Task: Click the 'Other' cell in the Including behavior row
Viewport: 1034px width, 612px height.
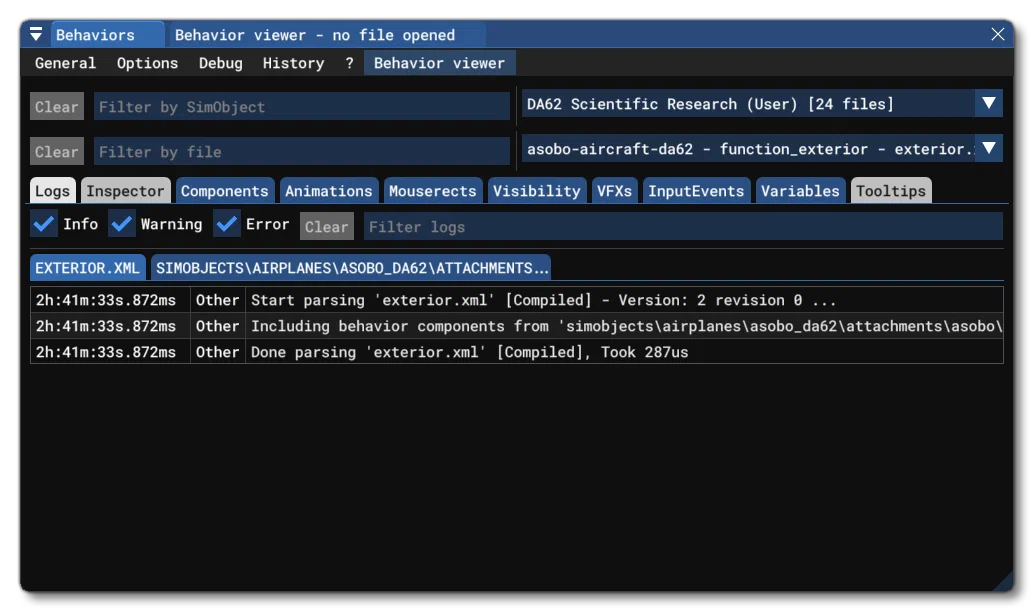Action: 218,326
